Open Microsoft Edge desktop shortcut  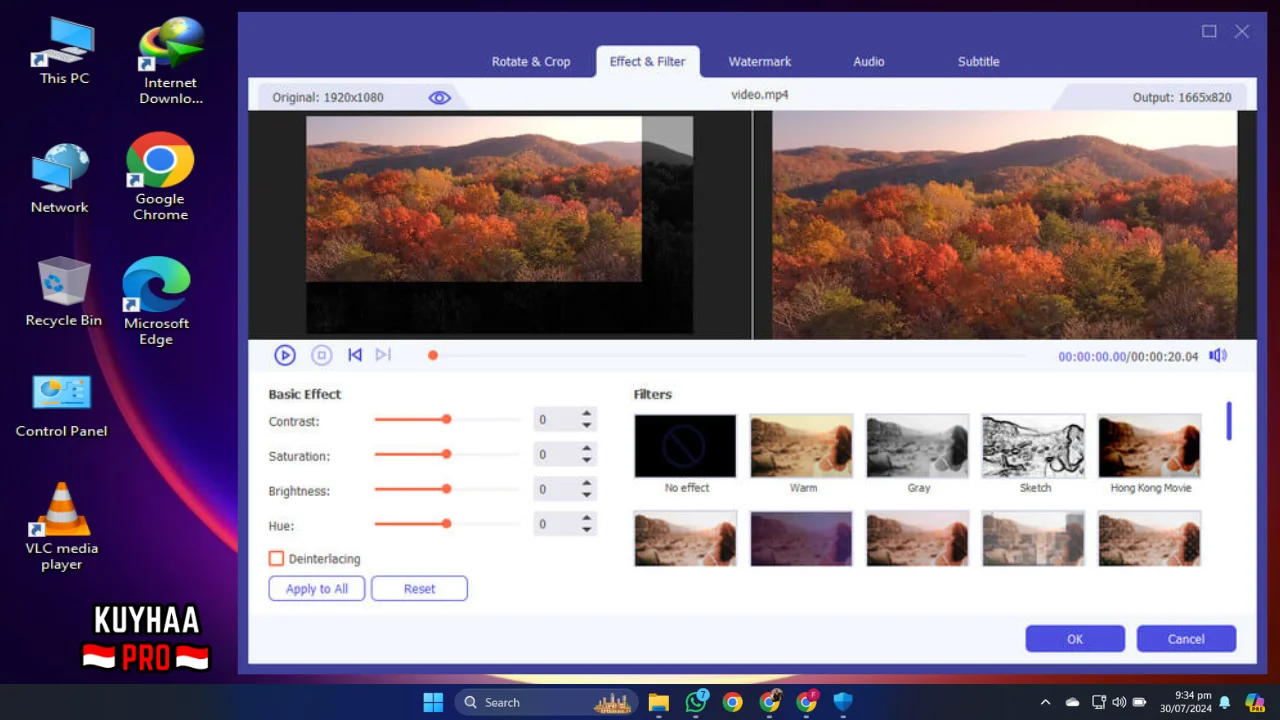(x=156, y=301)
